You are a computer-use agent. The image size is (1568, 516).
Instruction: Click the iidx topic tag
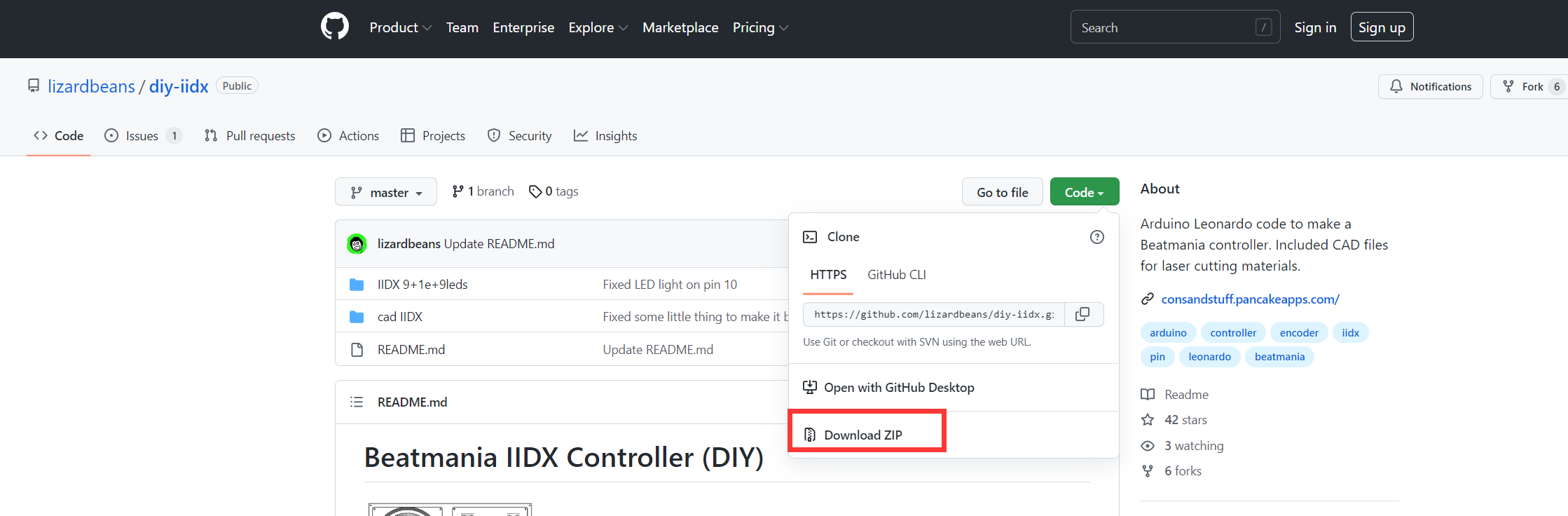coord(1351,333)
